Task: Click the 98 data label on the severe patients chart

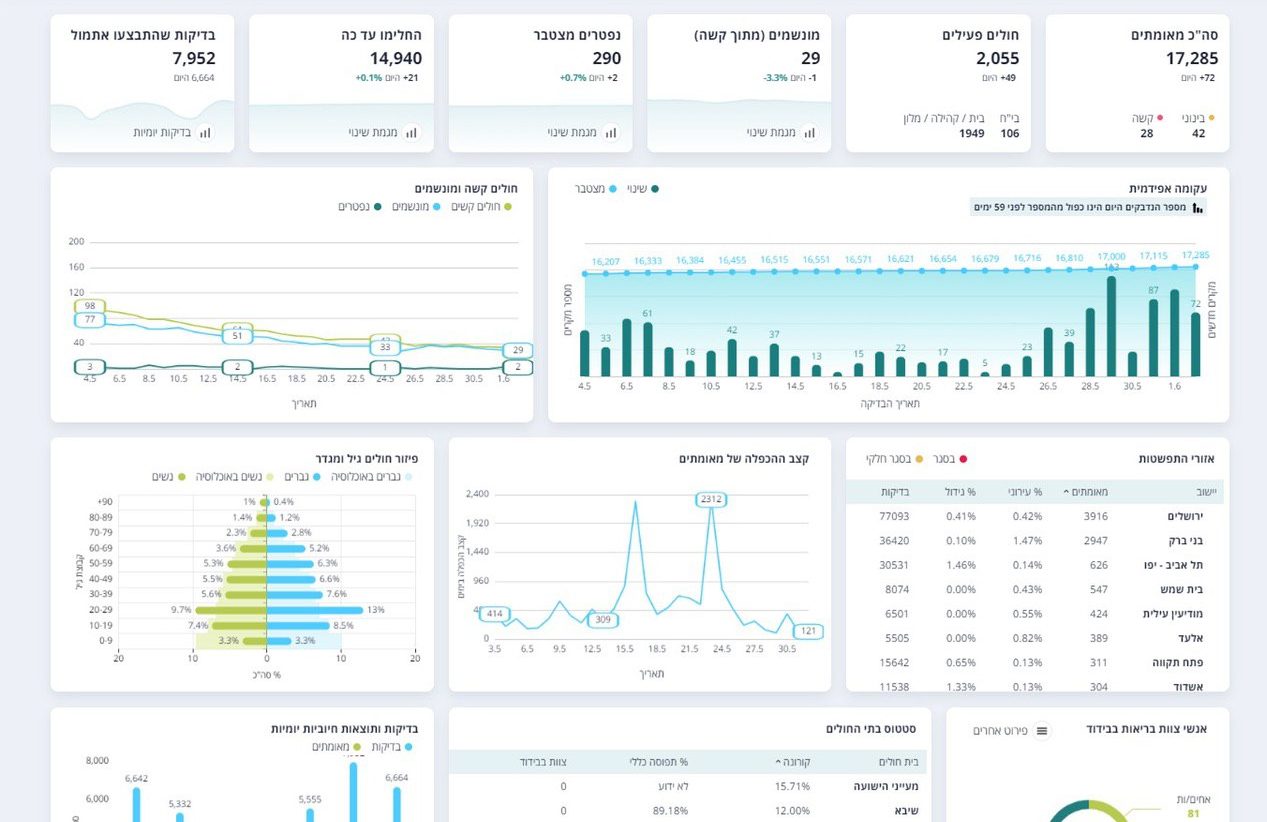Action: pyautogui.click(x=90, y=306)
